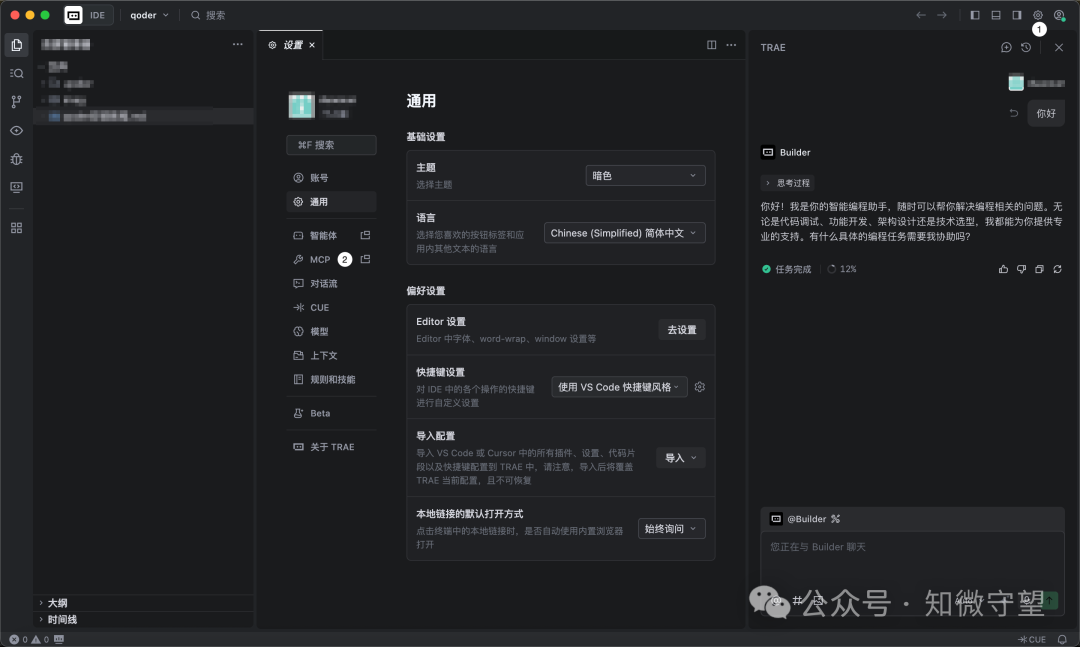1080x647 pixels.
Task: Open the 规则和技能 settings section
Action: click(331, 380)
